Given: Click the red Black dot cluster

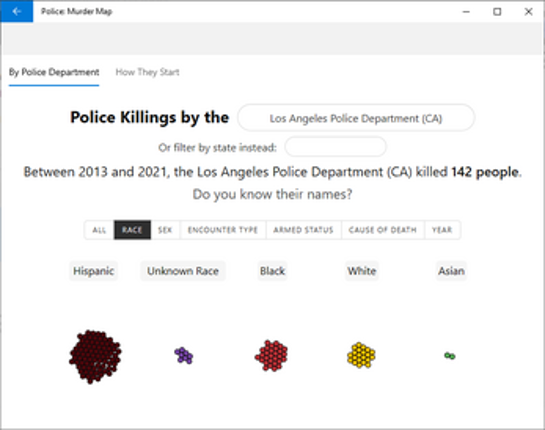Looking at the screenshot, I should (x=271, y=355).
